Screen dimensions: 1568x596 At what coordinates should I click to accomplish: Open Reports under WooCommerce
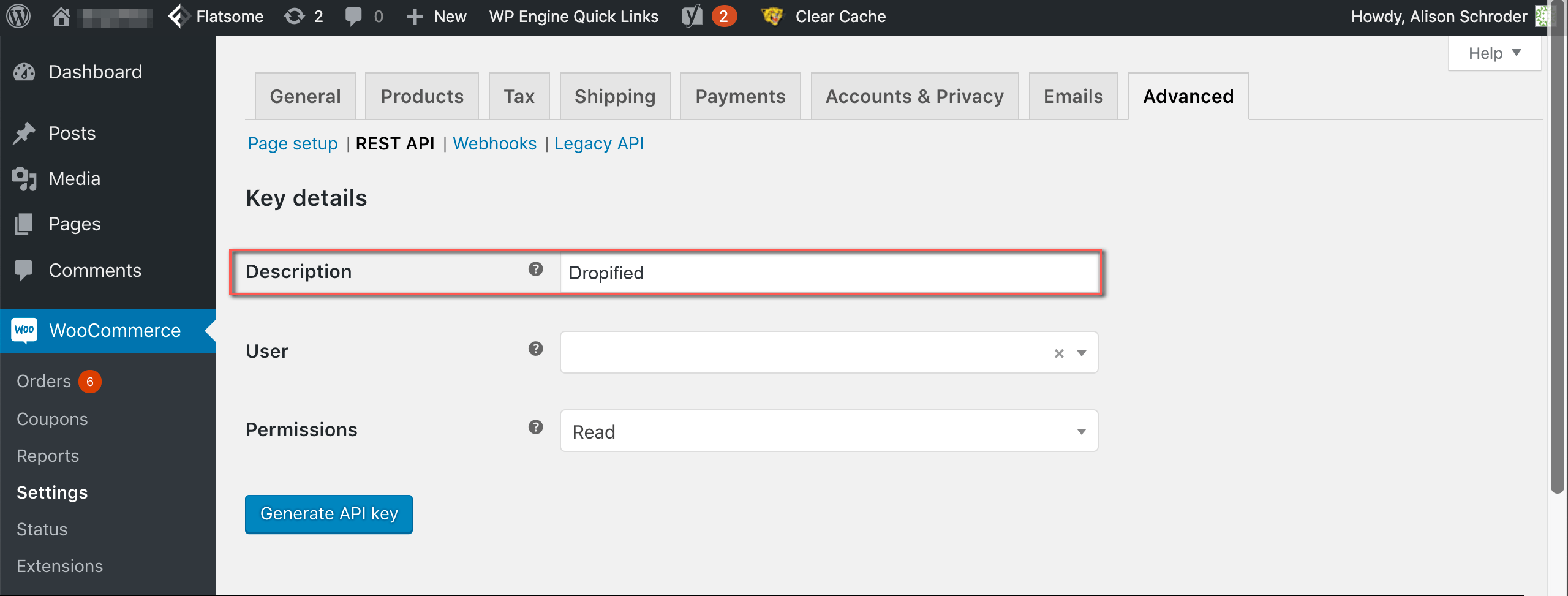(x=48, y=456)
